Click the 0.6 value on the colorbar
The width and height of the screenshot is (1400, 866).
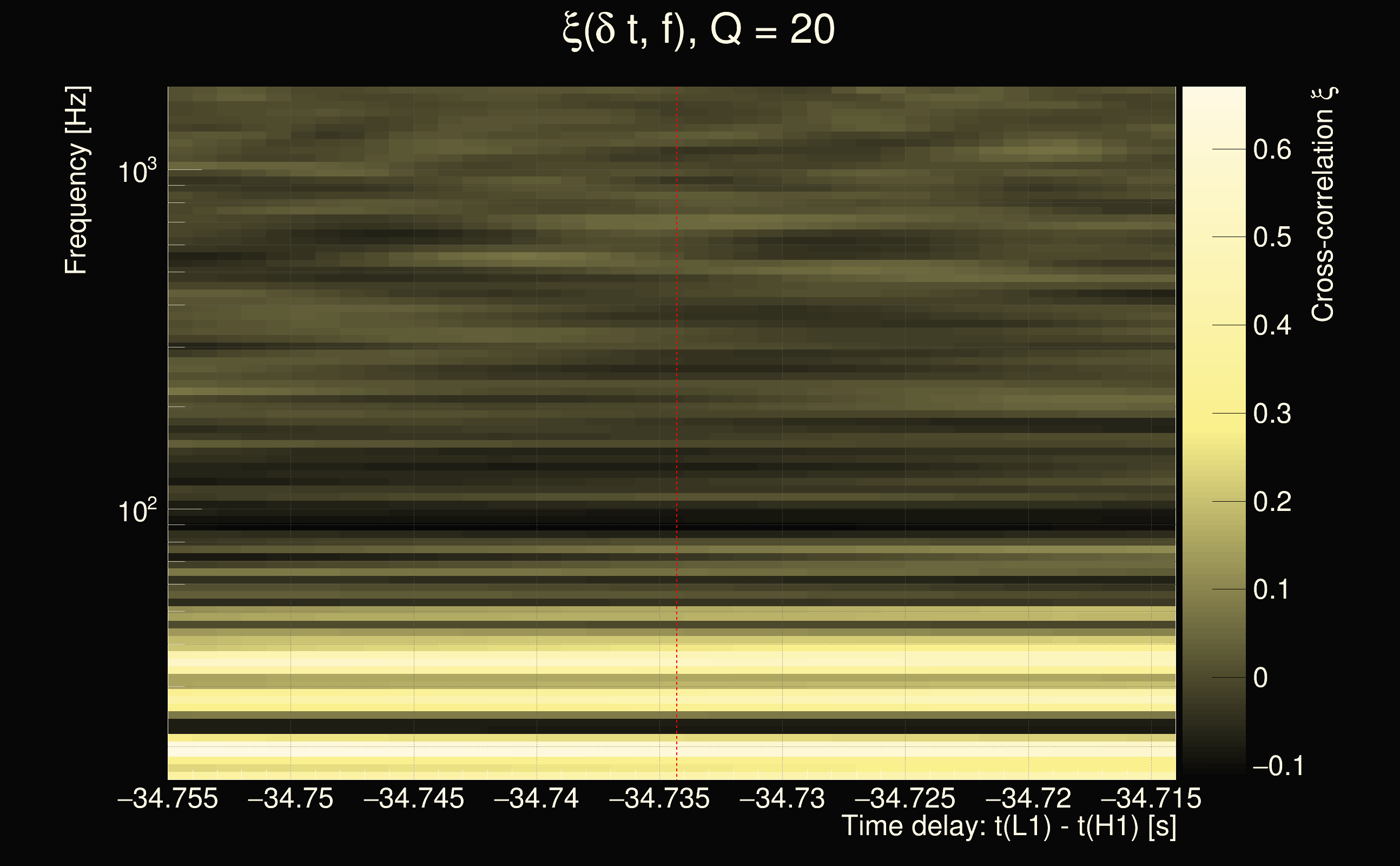point(1272,150)
